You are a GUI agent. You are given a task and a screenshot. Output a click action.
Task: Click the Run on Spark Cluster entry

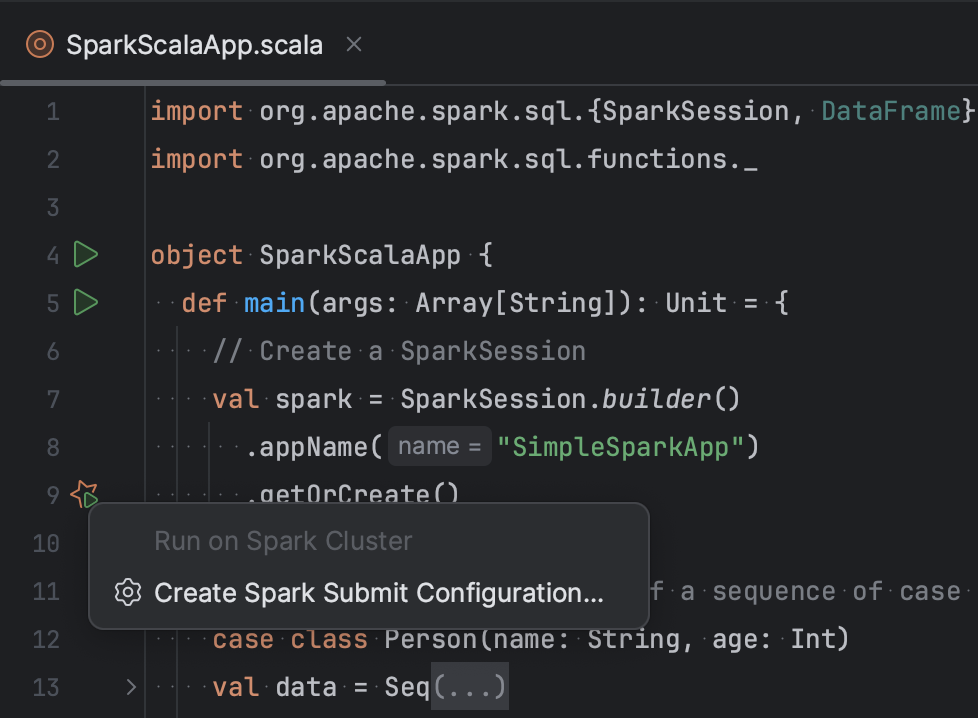pyautogui.click(x=283, y=541)
